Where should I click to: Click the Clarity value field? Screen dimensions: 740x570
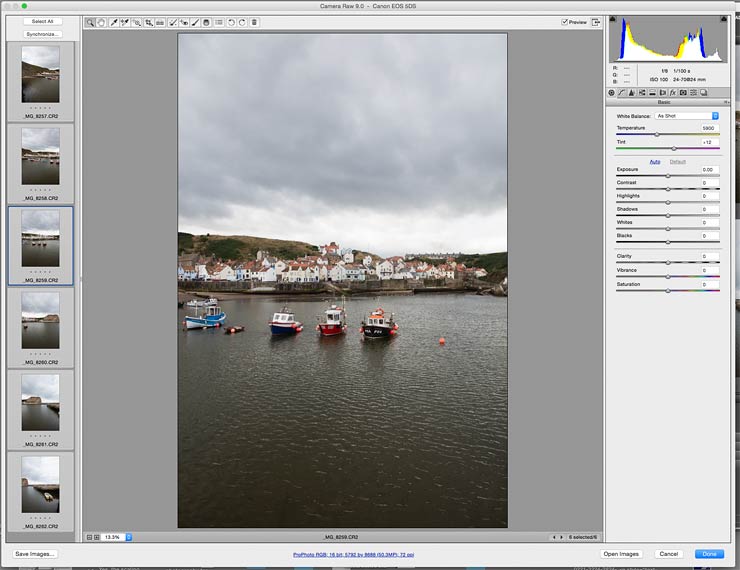click(x=709, y=256)
